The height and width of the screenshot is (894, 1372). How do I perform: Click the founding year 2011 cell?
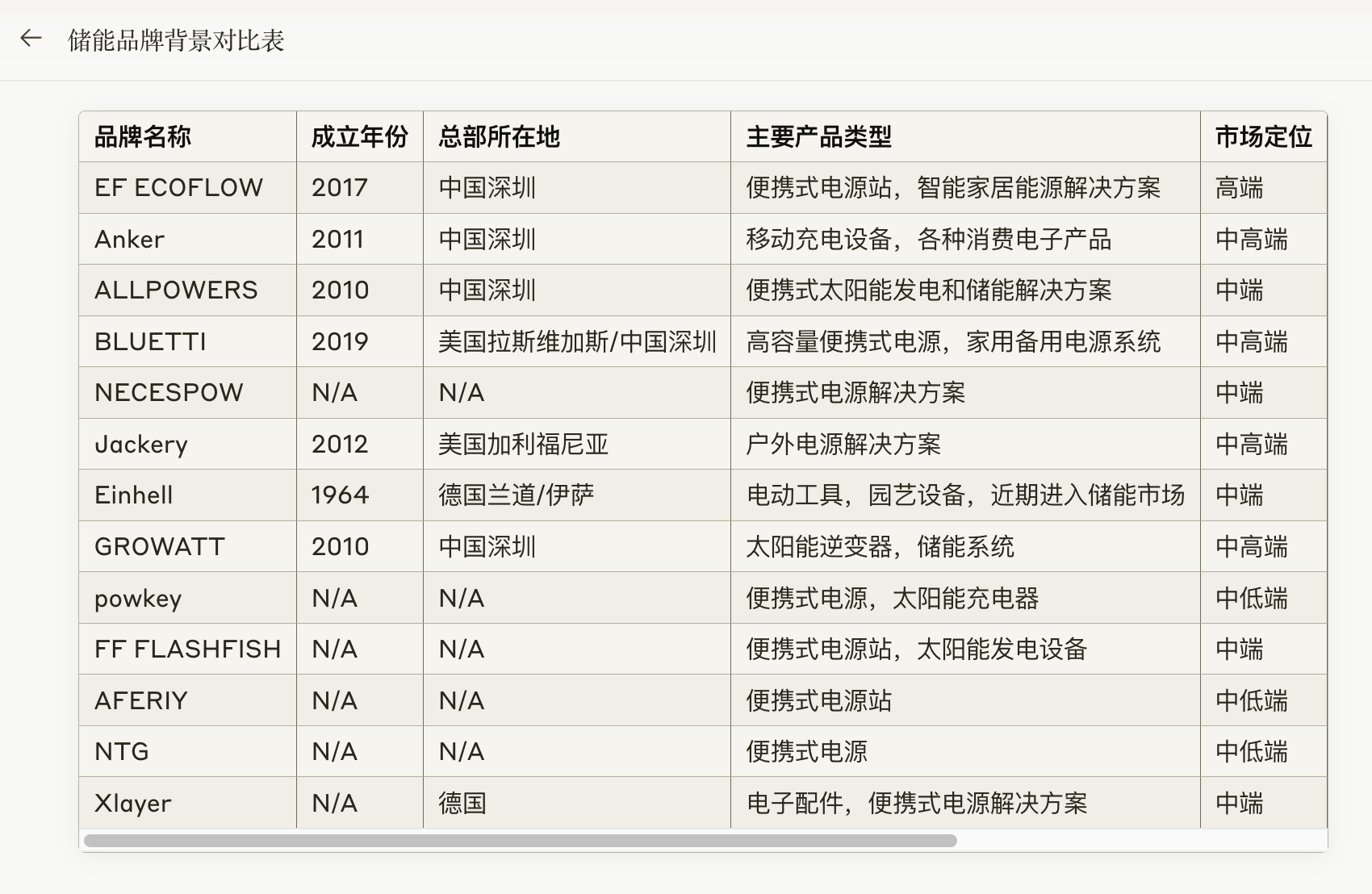tap(360, 239)
